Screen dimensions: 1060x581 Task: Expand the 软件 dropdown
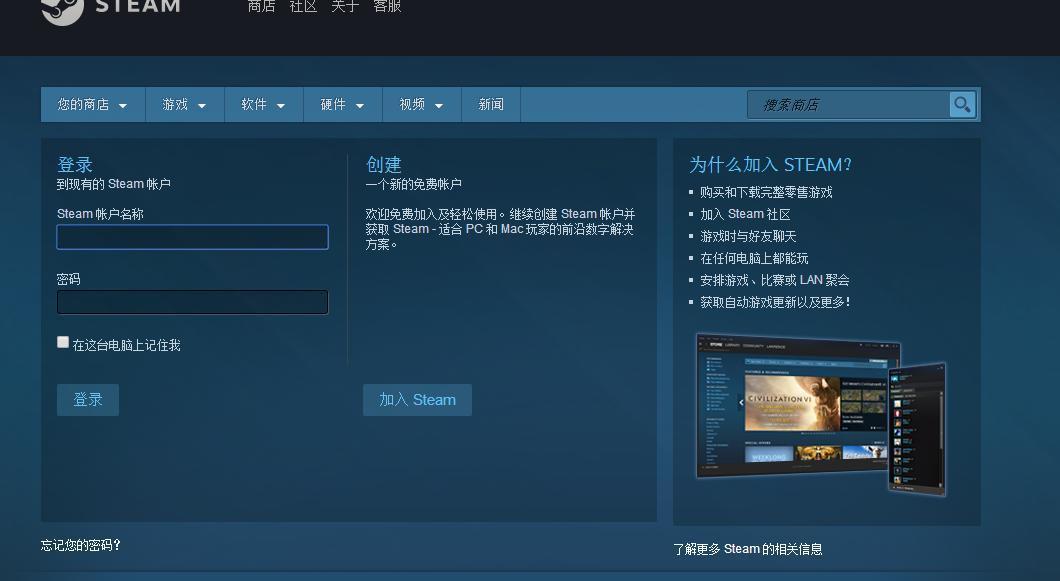(x=263, y=104)
